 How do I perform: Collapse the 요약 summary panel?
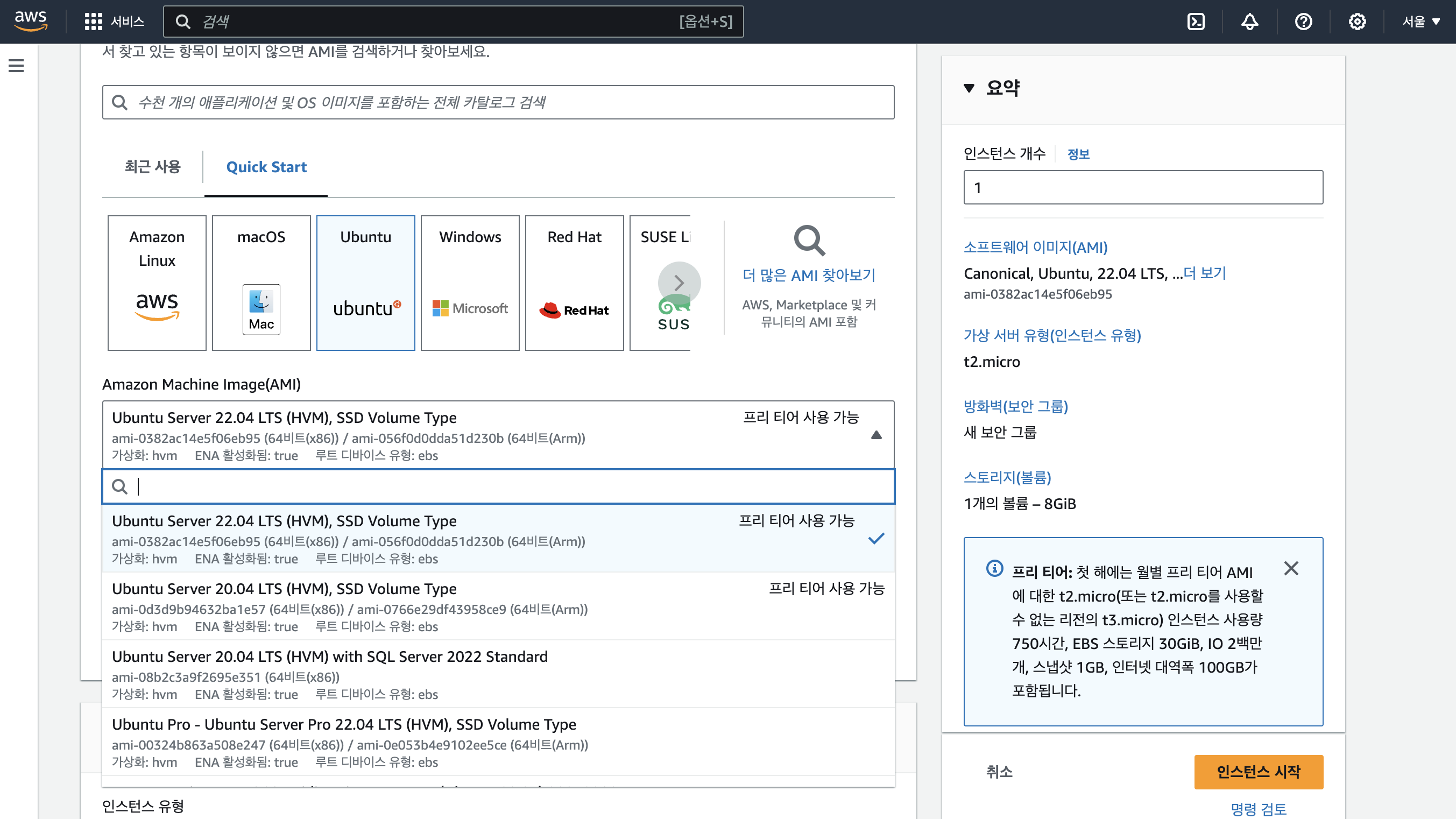point(969,88)
